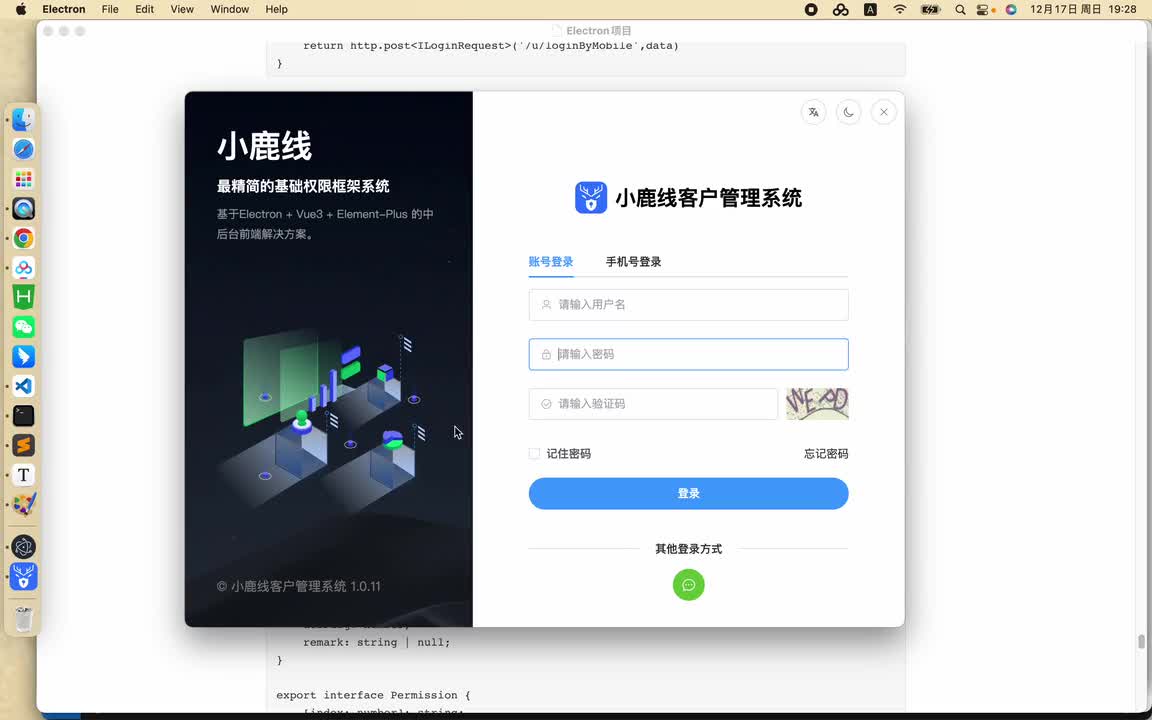Open Spotlight search in menu bar

pos(960,9)
